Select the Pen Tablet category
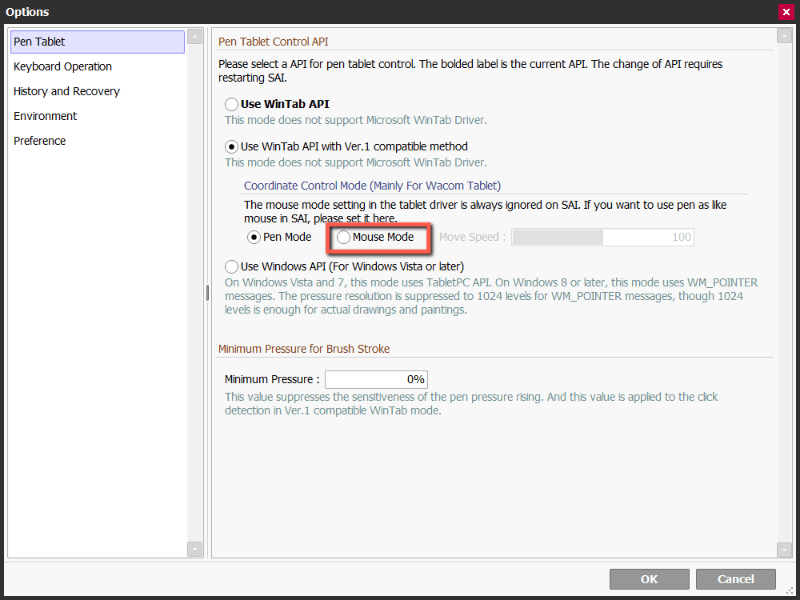This screenshot has height=600, width=800. pyautogui.click(x=97, y=42)
